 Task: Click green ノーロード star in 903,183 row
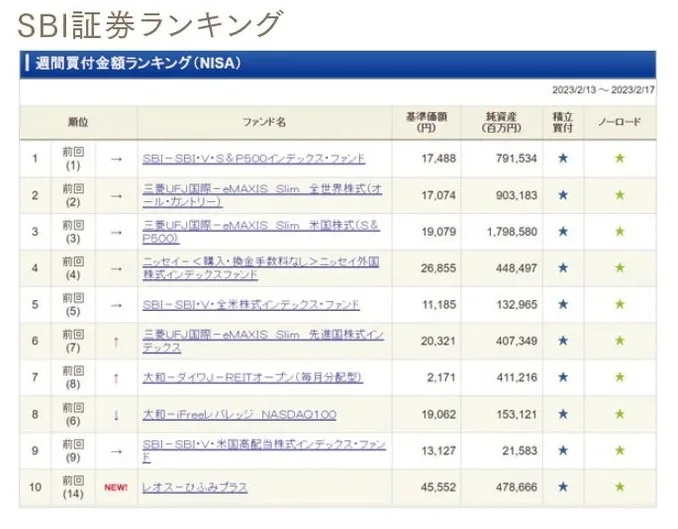[x=620, y=195]
